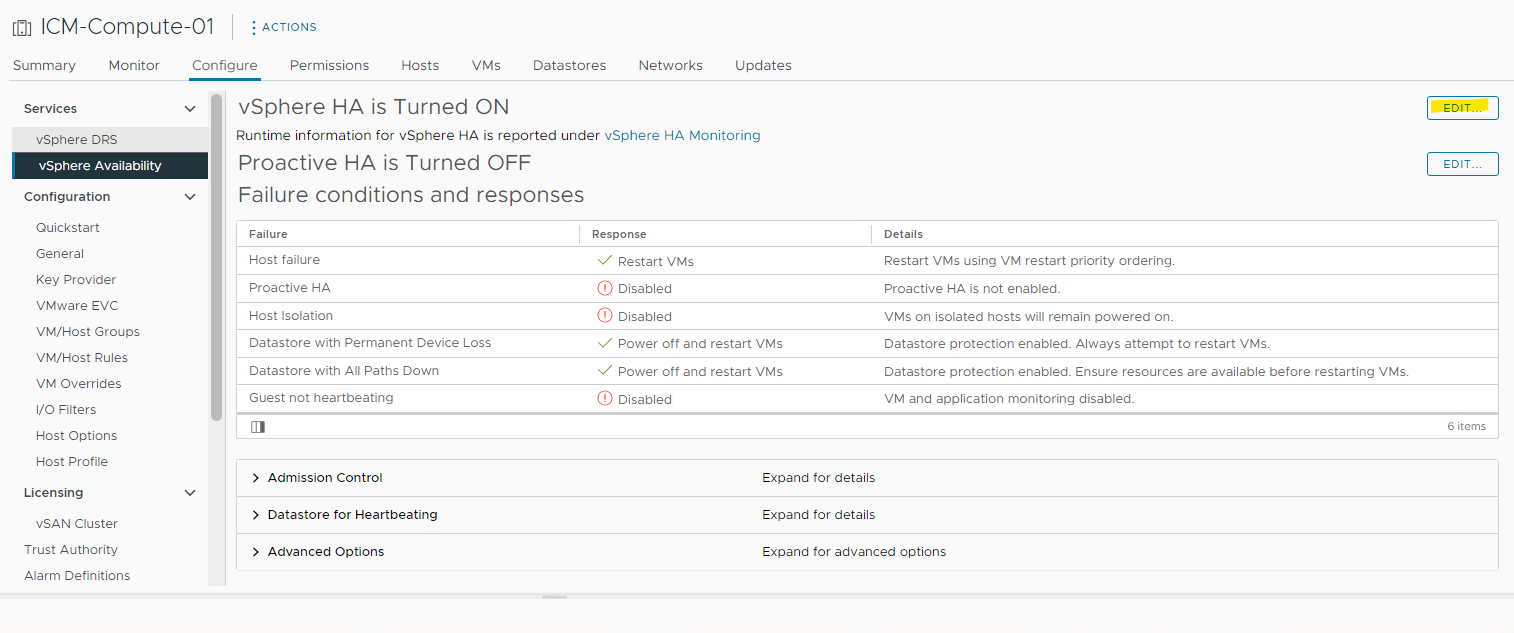Click Guest not heartbeating text
This screenshot has height=633, width=1514.
click(321, 398)
